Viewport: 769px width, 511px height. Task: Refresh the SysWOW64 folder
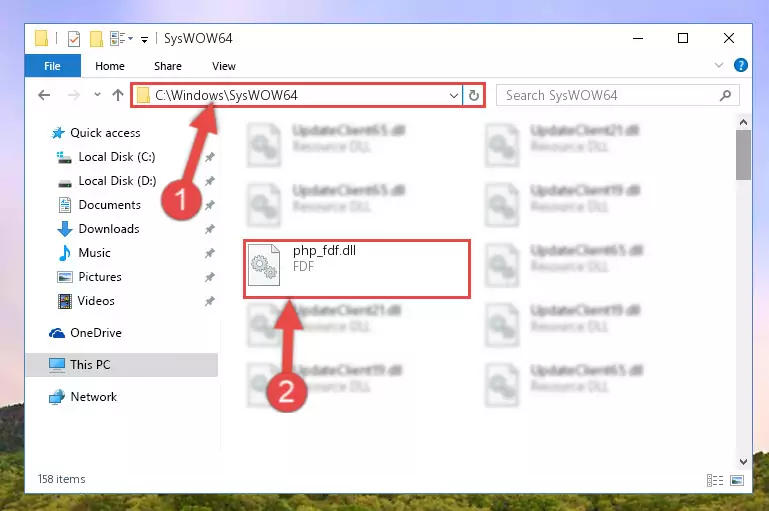point(473,96)
